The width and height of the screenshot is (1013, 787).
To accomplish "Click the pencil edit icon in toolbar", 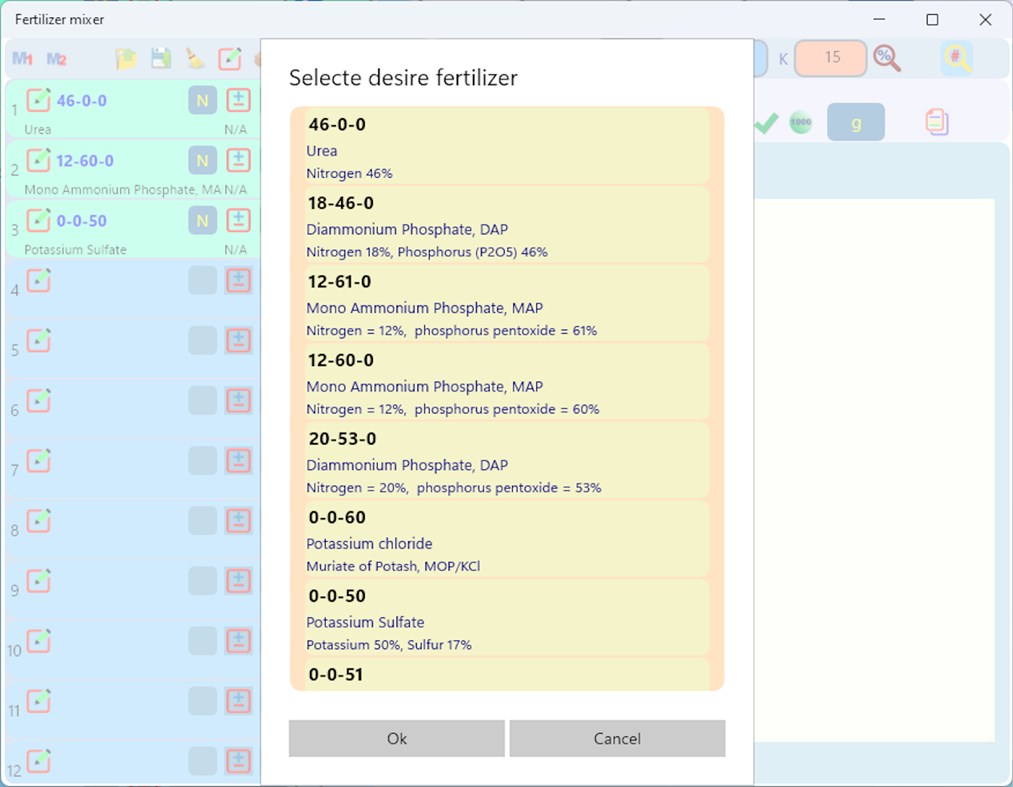I will pos(231,59).
